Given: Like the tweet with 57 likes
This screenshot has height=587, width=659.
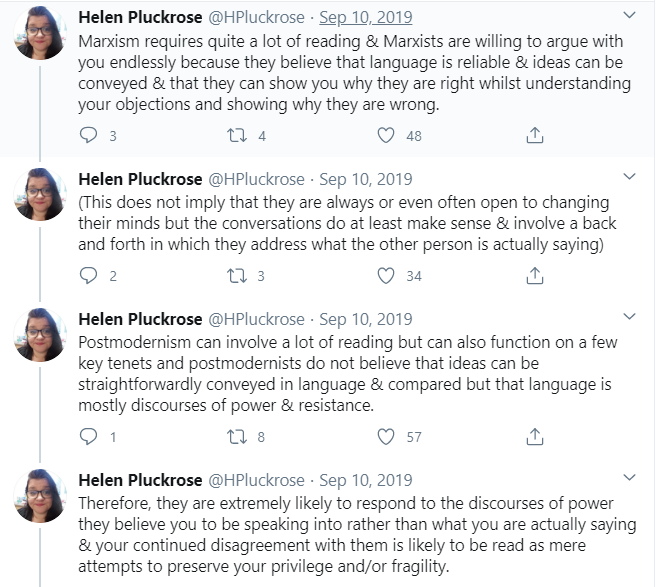Looking at the screenshot, I should 386,436.
